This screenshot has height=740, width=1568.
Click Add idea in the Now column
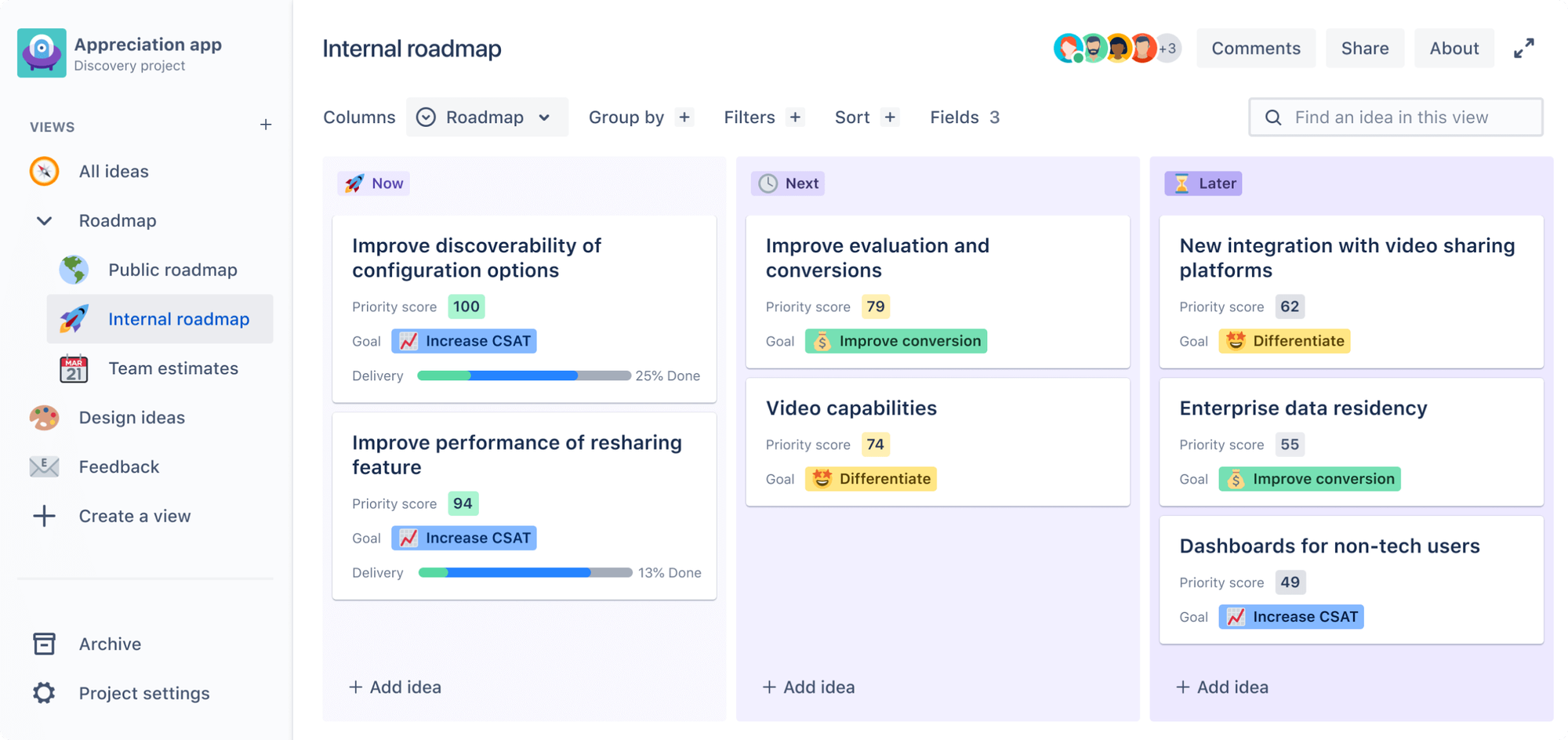395,687
